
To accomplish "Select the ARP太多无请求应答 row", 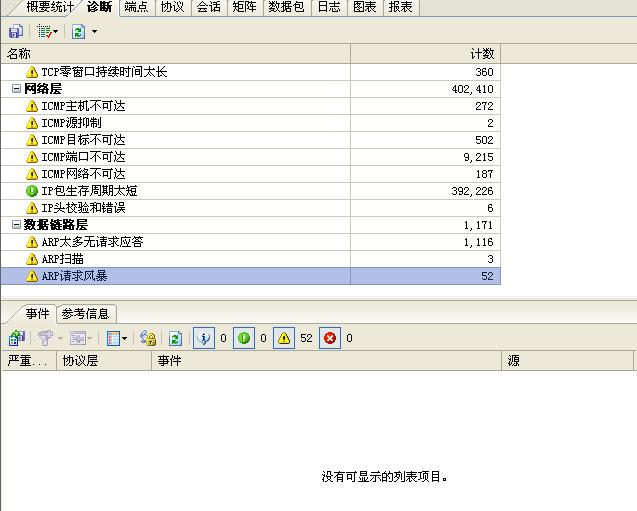I will tap(251, 242).
